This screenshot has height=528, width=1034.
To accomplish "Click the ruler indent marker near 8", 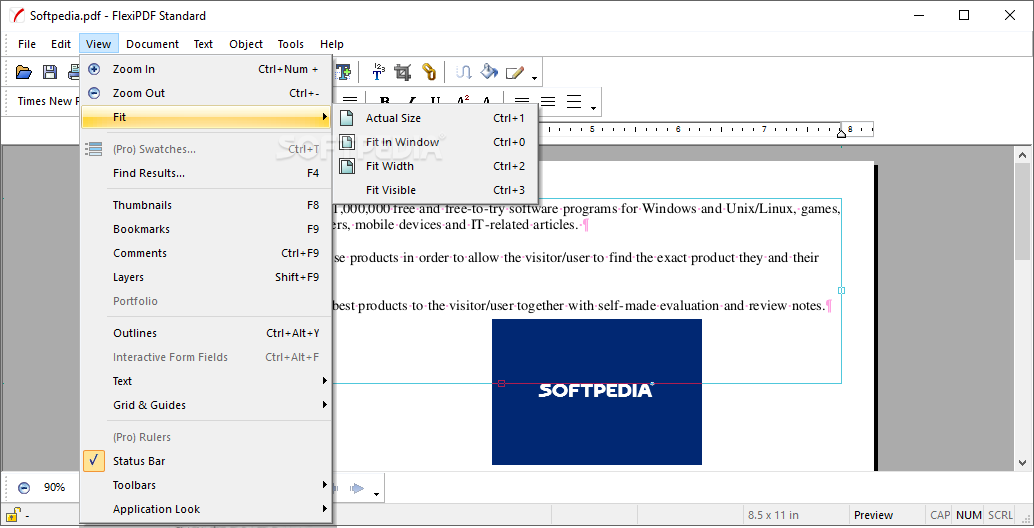I will (841, 133).
